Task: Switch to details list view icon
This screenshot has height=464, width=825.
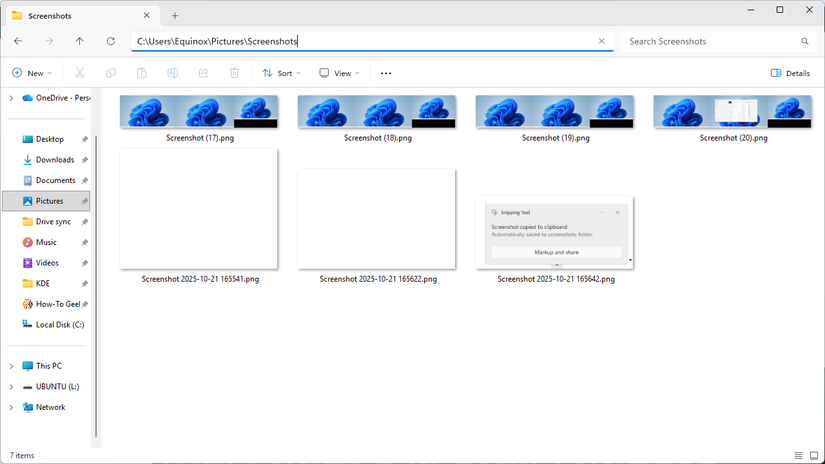Action: click(x=798, y=455)
